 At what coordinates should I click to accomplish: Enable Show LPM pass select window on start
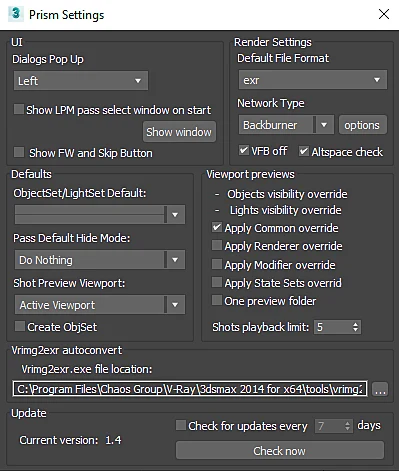pyautogui.click(x=19, y=109)
